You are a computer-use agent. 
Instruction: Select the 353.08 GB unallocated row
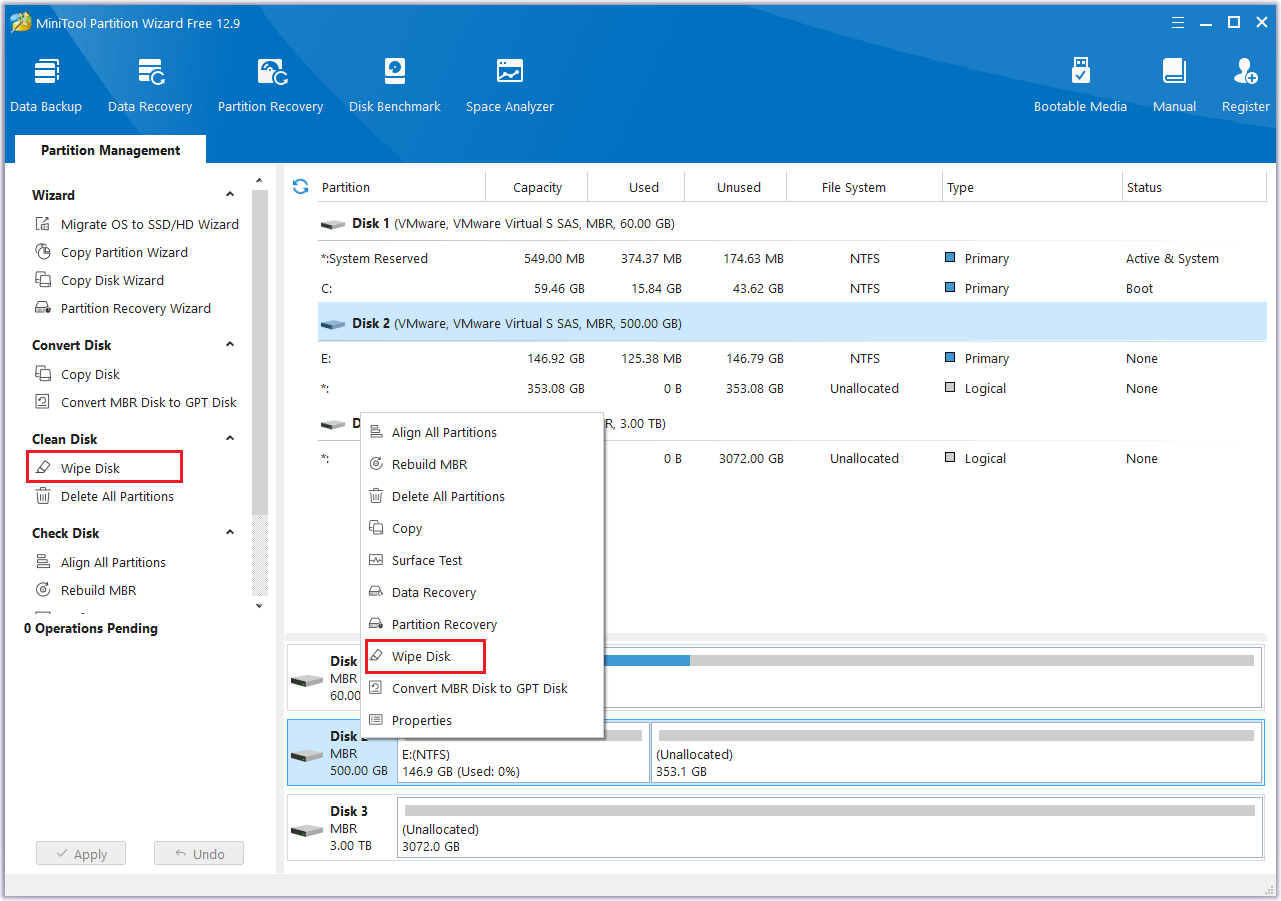(792, 389)
